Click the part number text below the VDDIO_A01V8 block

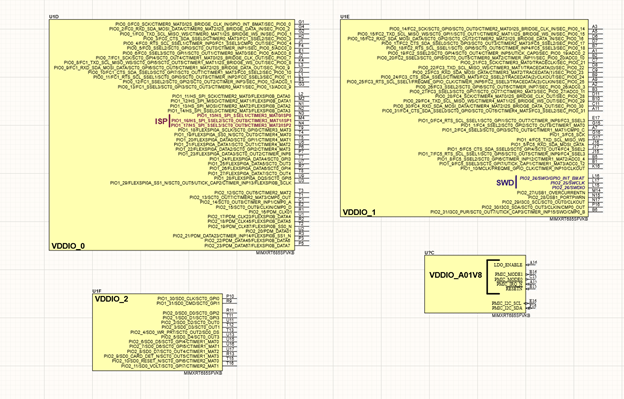click(x=511, y=315)
